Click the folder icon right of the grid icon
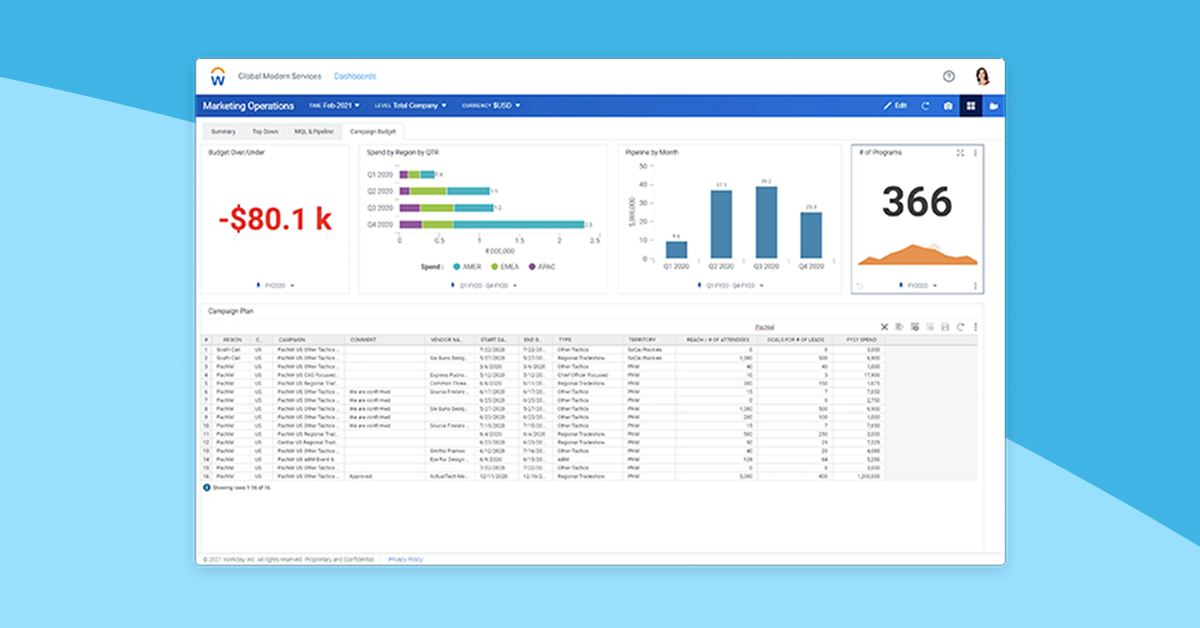 992,105
